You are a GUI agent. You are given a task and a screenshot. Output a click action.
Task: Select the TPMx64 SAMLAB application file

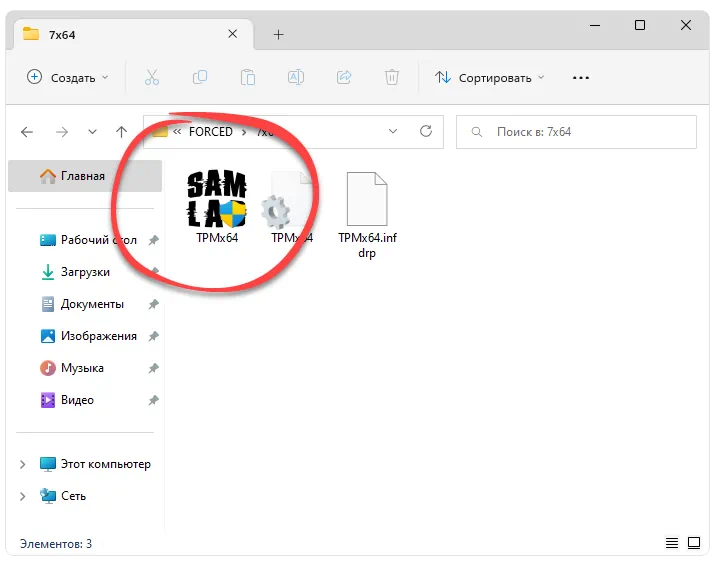(x=217, y=206)
